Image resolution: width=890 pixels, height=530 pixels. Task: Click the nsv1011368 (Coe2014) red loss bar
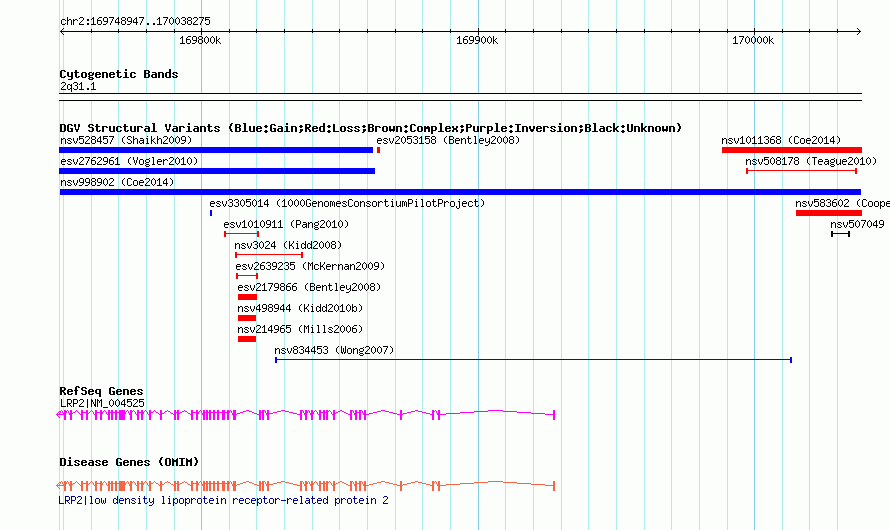pyautogui.click(x=792, y=150)
